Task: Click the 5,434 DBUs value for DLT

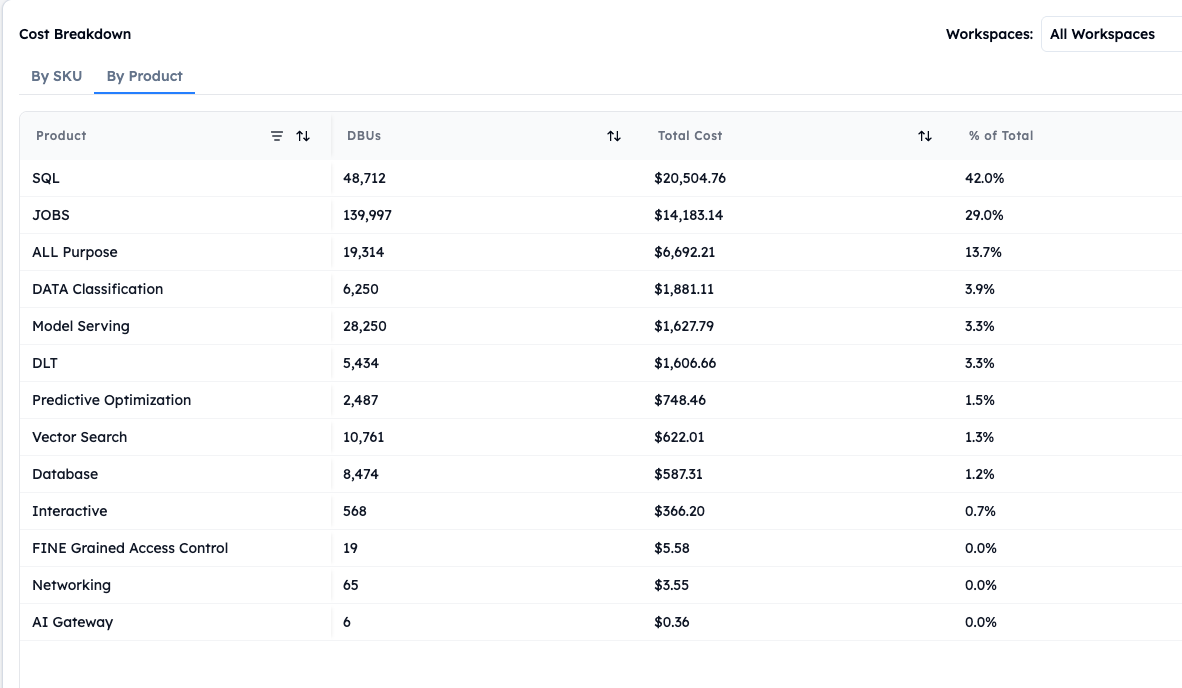Action: (360, 363)
